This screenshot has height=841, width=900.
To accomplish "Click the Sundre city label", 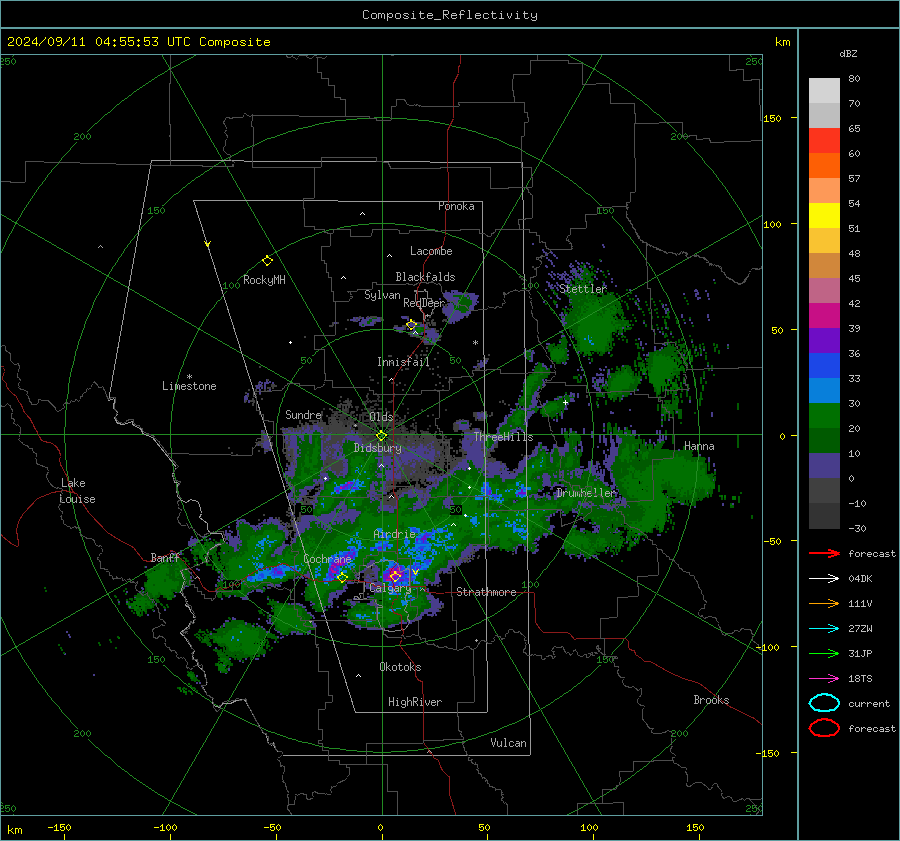I will click(304, 415).
